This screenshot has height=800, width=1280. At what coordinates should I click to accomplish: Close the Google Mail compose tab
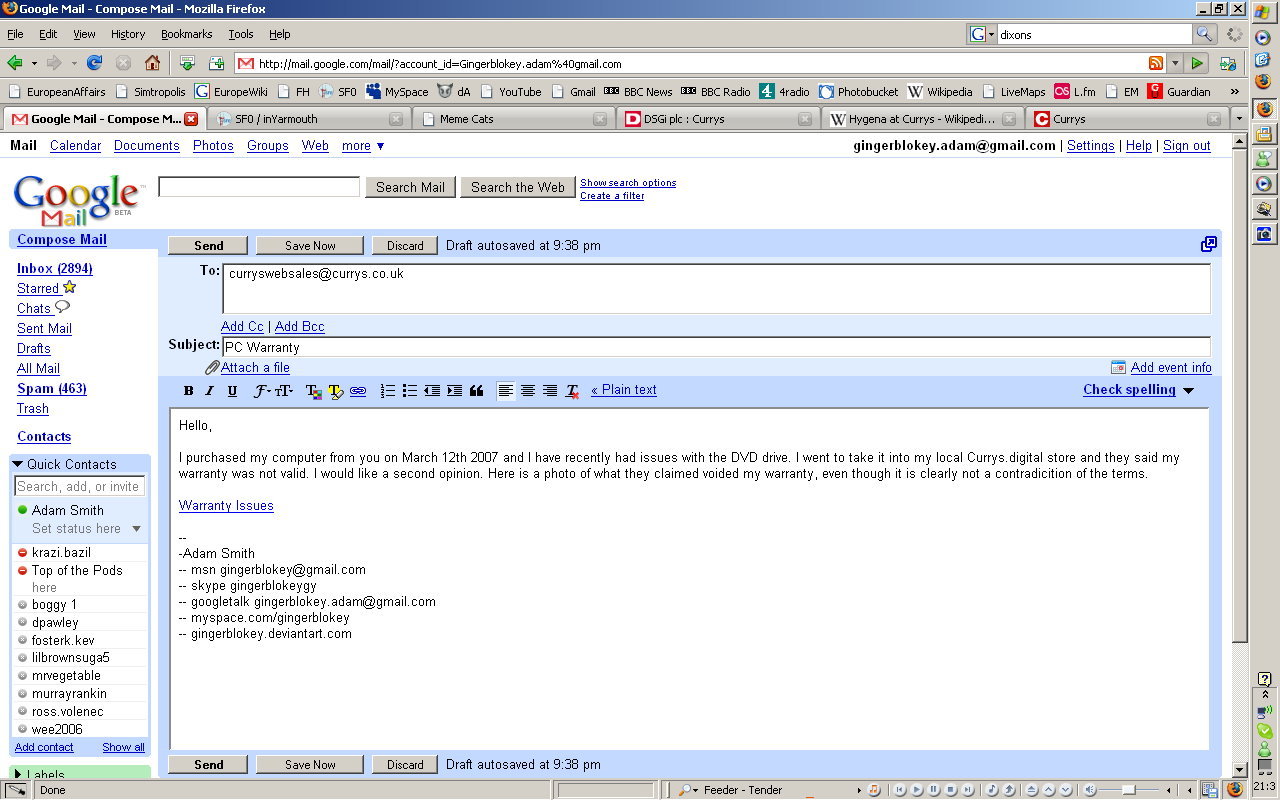pyautogui.click(x=191, y=119)
